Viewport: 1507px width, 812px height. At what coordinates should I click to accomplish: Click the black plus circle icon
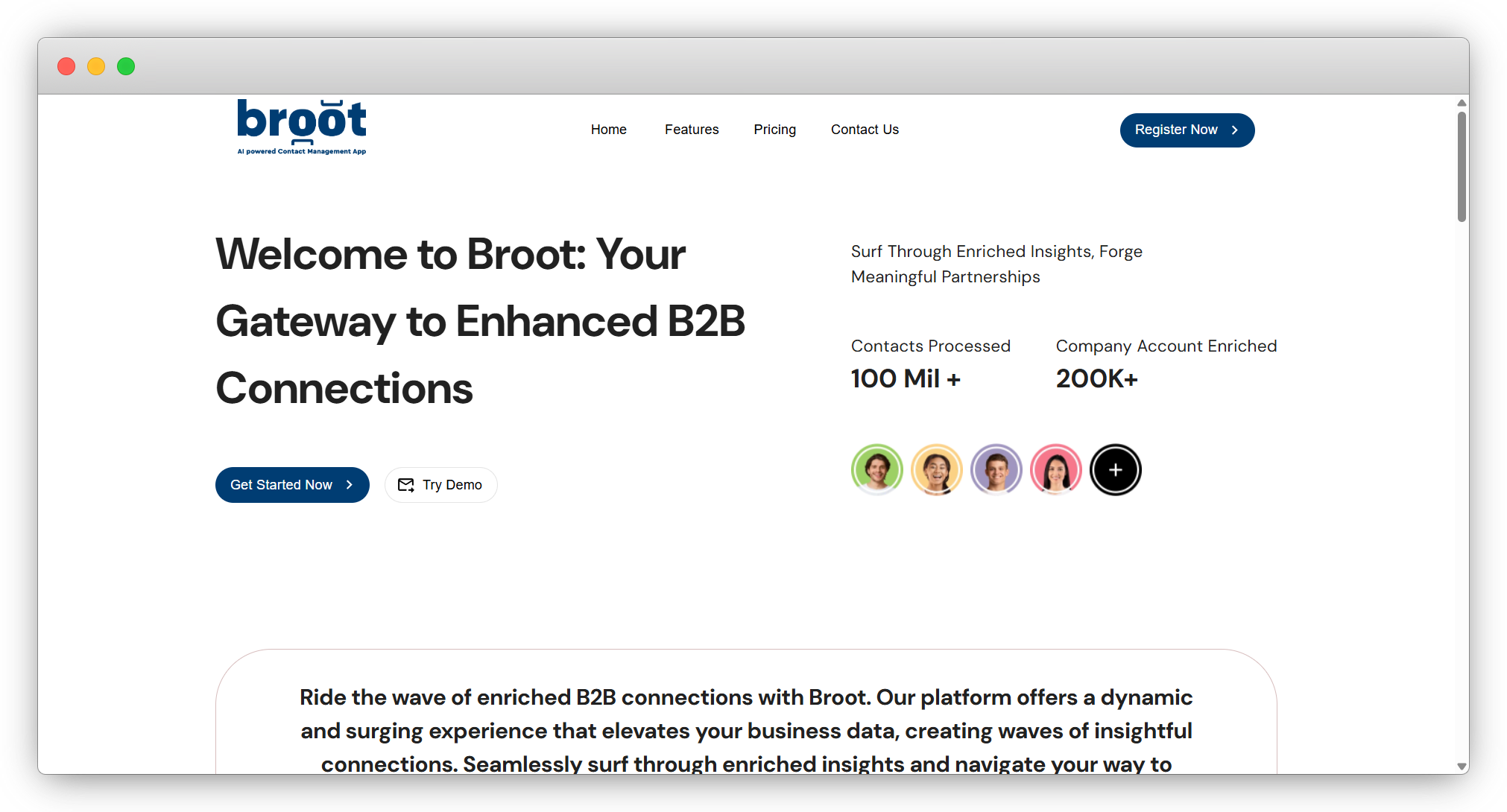coord(1116,470)
